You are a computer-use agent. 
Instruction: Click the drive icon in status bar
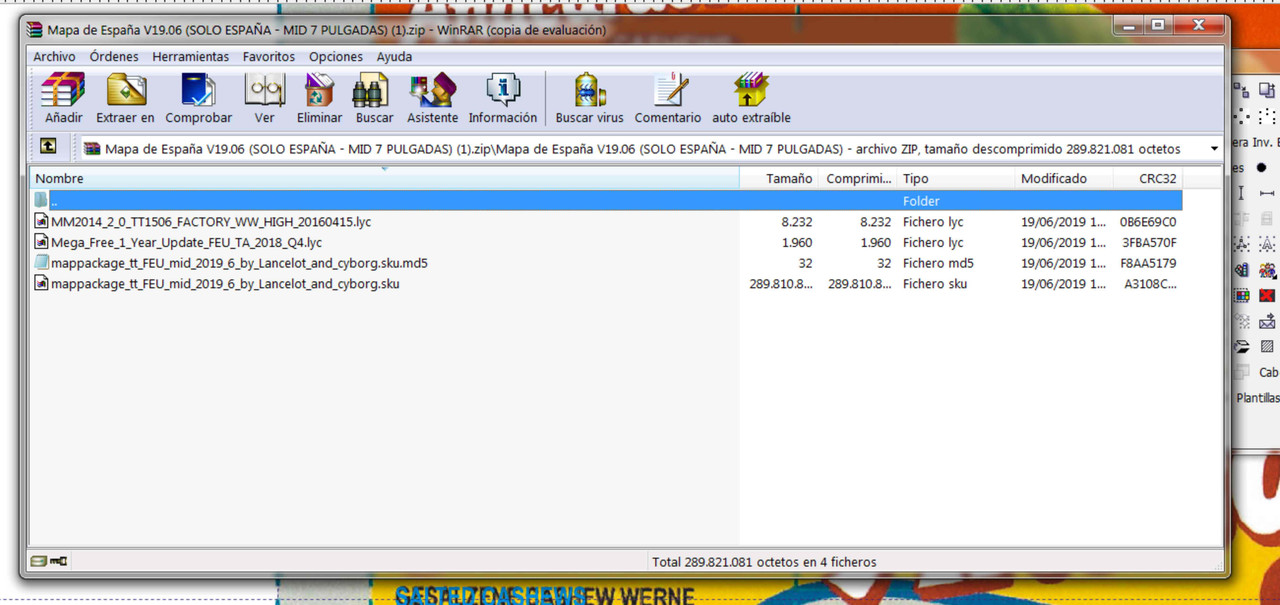[39, 561]
